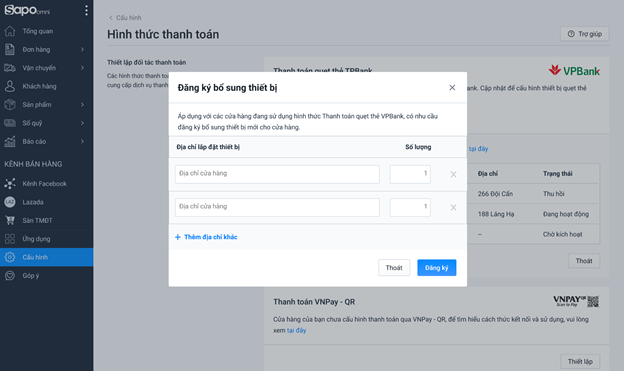The height and width of the screenshot is (371, 624).
Task: Remove the second device address row
Action: point(453,207)
